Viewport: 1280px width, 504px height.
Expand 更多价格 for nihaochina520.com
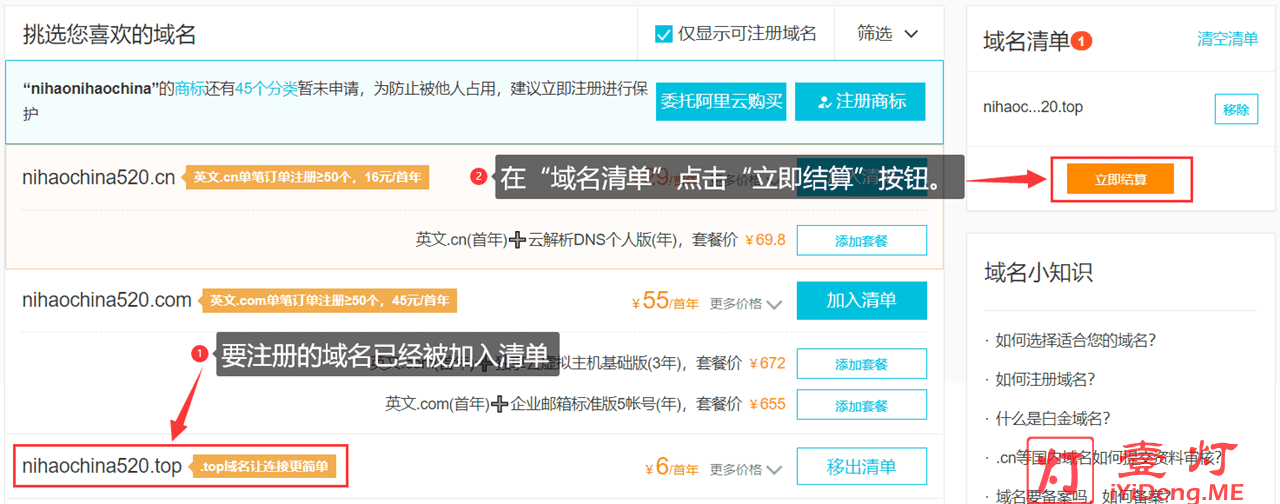(x=746, y=303)
